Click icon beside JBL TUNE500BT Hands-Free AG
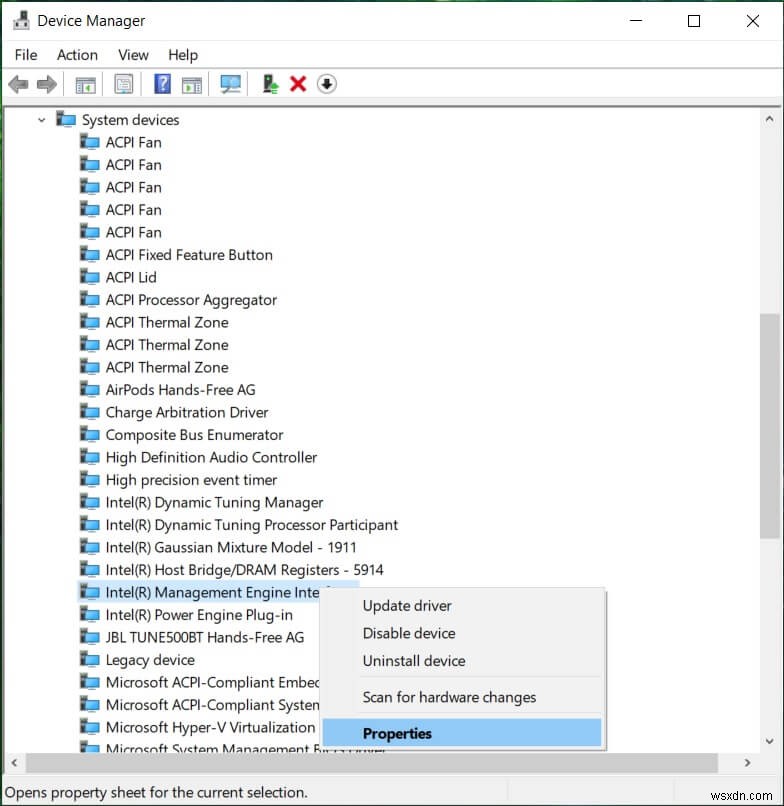 pyautogui.click(x=90, y=637)
